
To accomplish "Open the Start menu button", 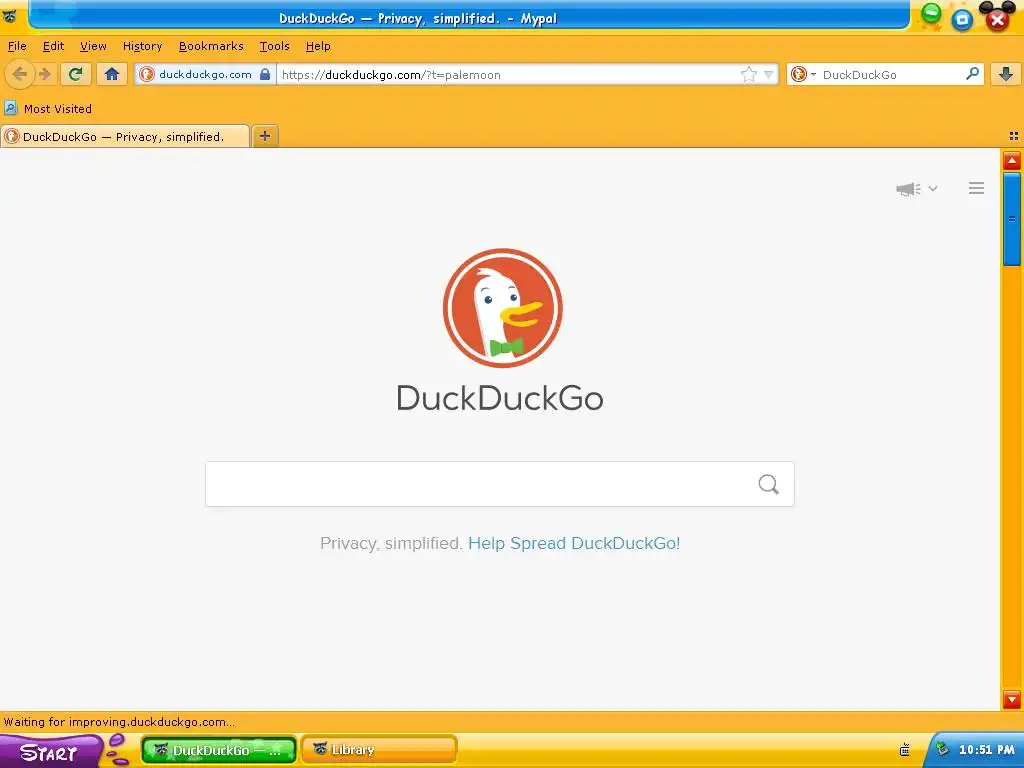I will point(50,752).
